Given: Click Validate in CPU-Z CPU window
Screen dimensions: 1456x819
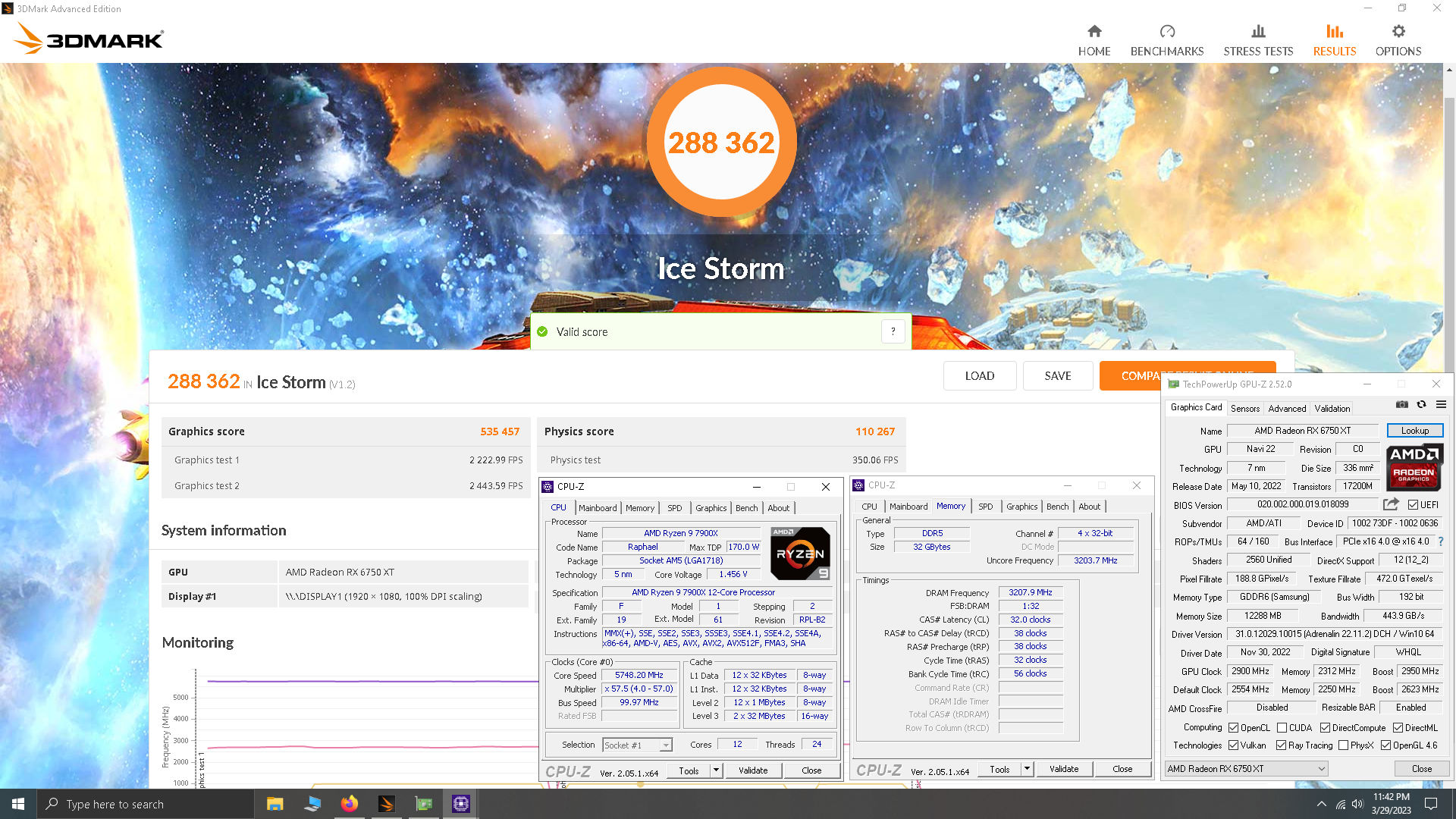Looking at the screenshot, I should [753, 770].
